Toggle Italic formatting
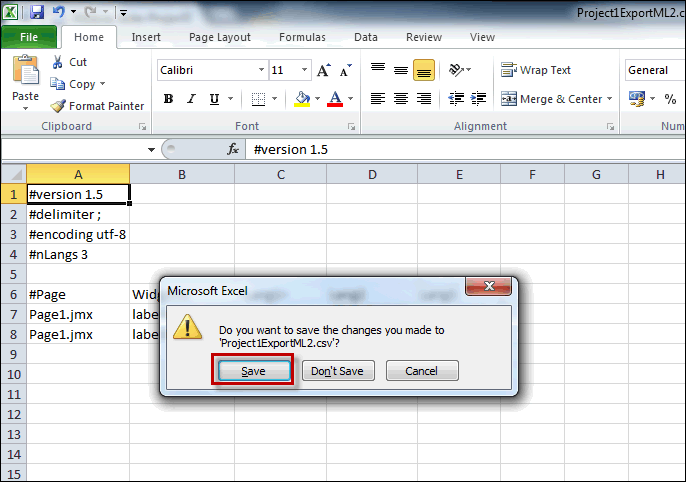 click(x=191, y=99)
